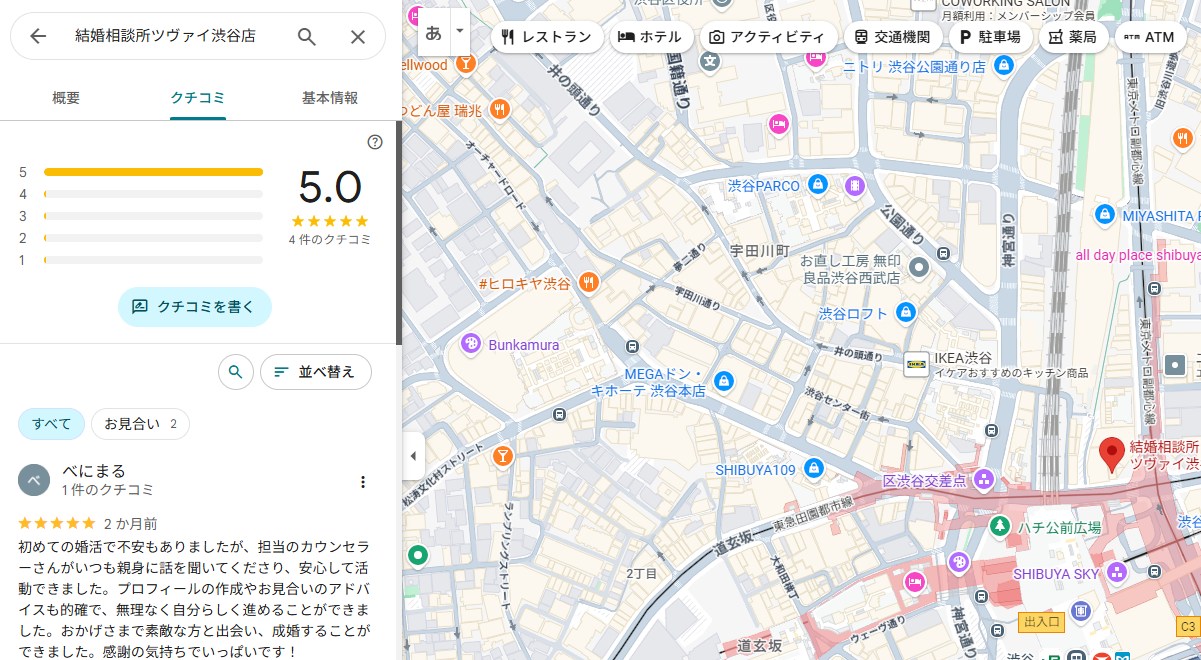The height and width of the screenshot is (660, 1201).
Task: Select the Bunkamura map marker
Action: [471, 345]
